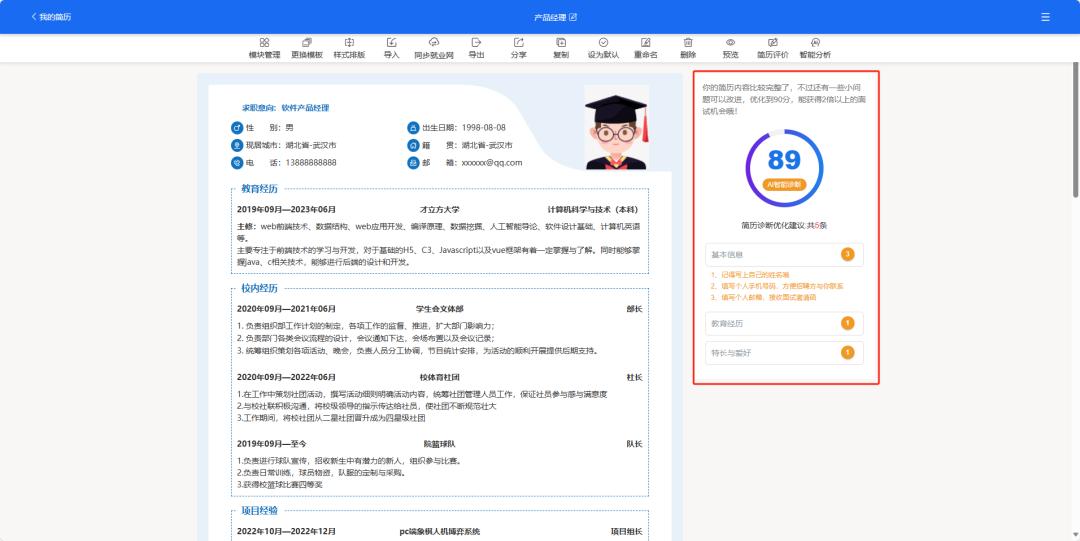Set resume as default with 设为默认
Viewport: 1080px width, 541px height.
(603, 47)
